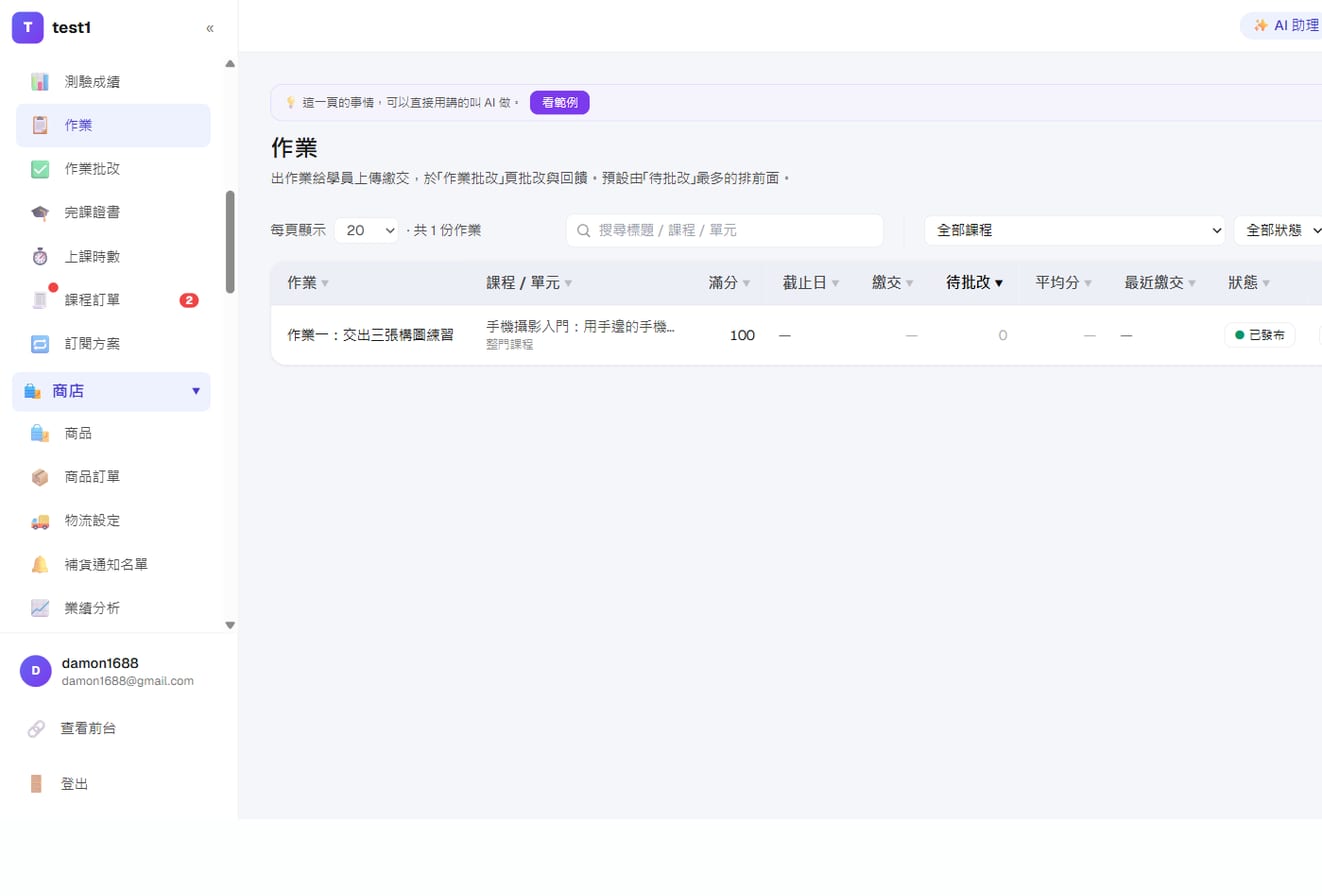Go to 作業批改 sidebar item
The width and height of the screenshot is (1322, 896).
[113, 169]
